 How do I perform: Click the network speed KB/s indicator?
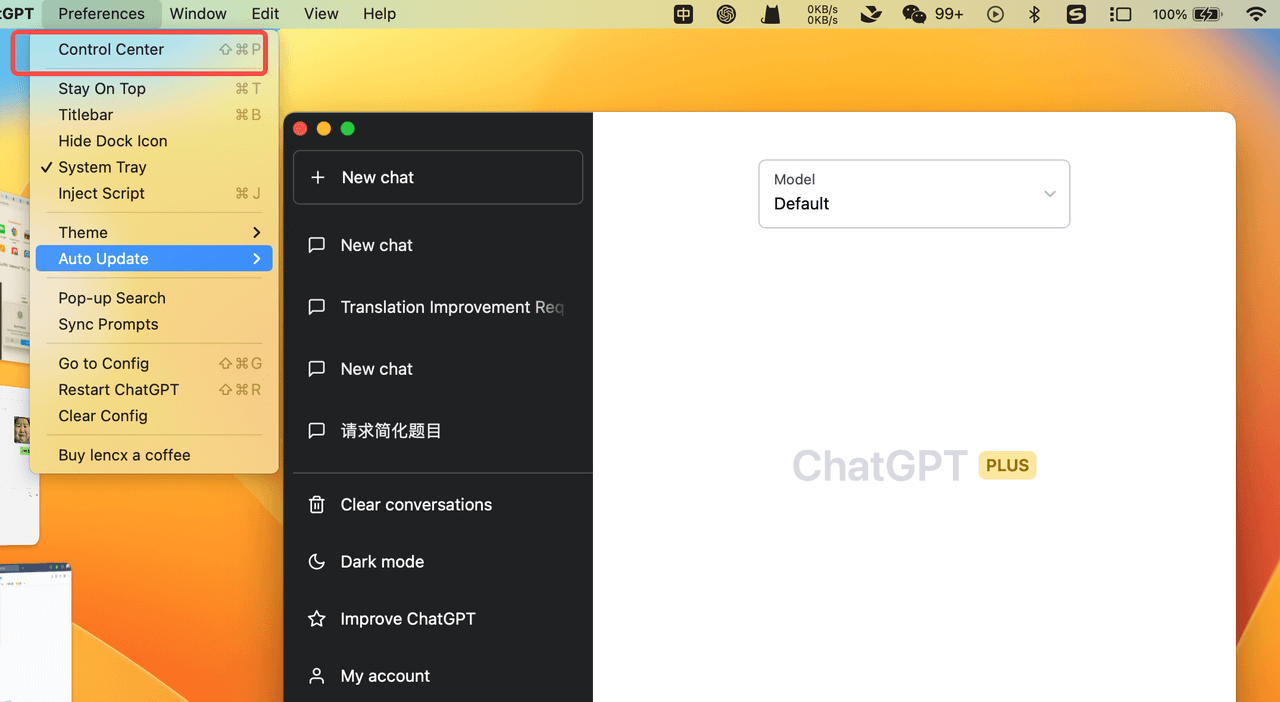(822, 14)
